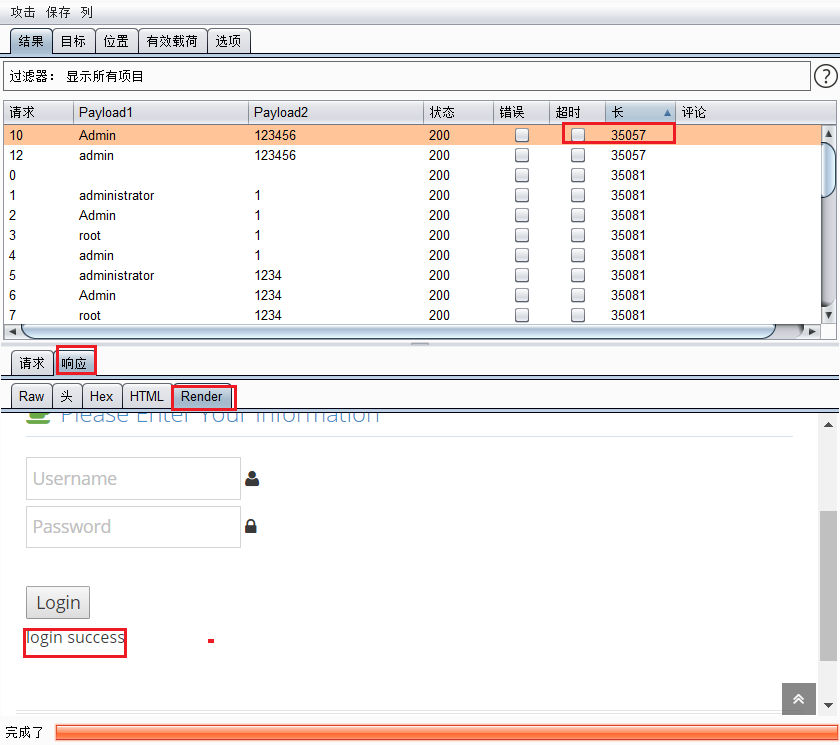Click the scroll-to-top double chevron icon
The width and height of the screenshot is (840, 745).
(798, 698)
